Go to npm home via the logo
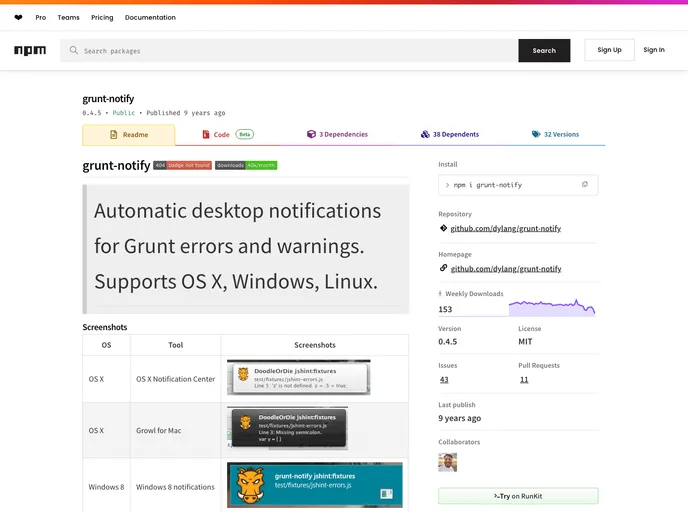 tap(30, 50)
